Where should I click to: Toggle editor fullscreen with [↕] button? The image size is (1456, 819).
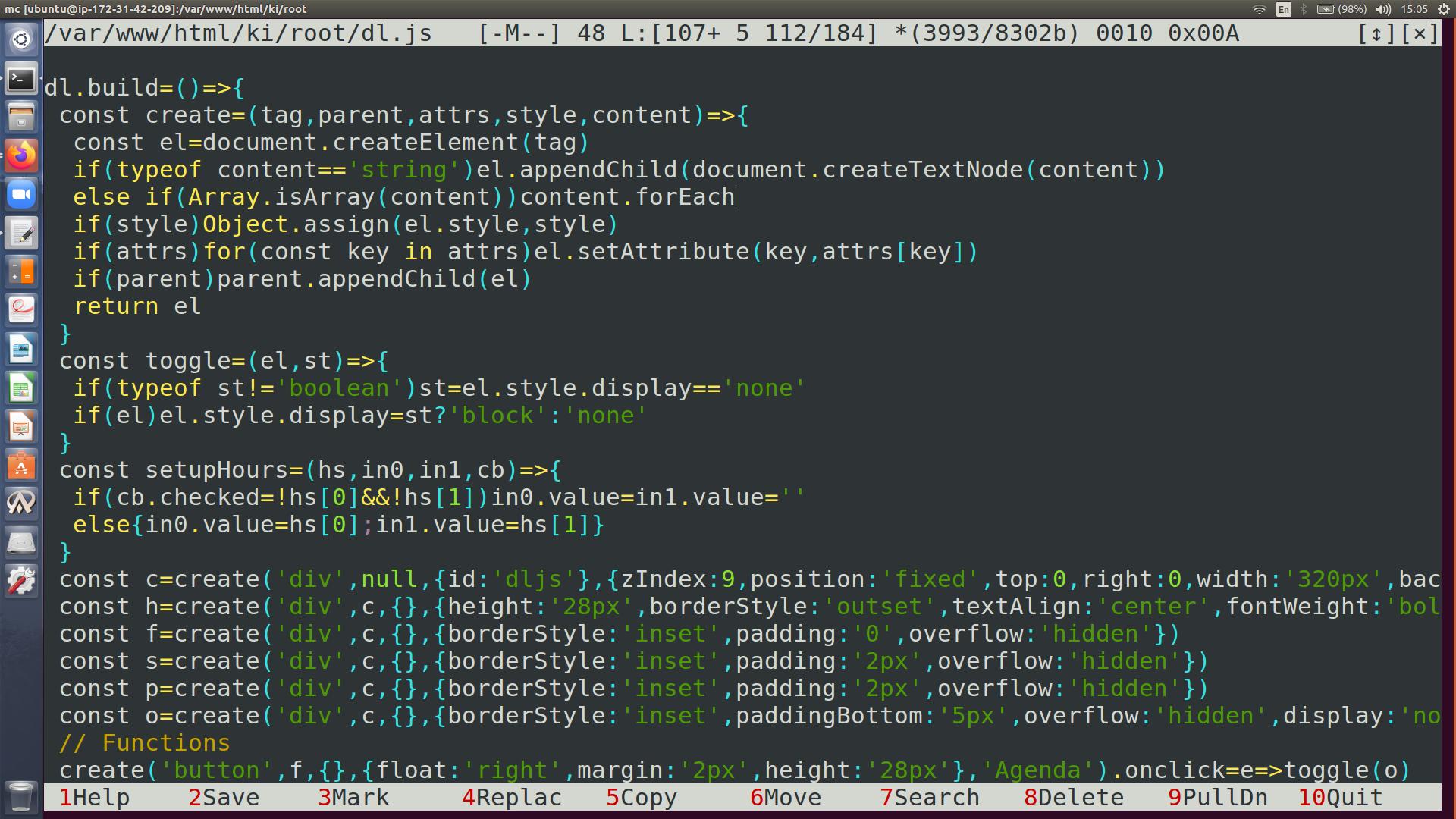(1376, 33)
